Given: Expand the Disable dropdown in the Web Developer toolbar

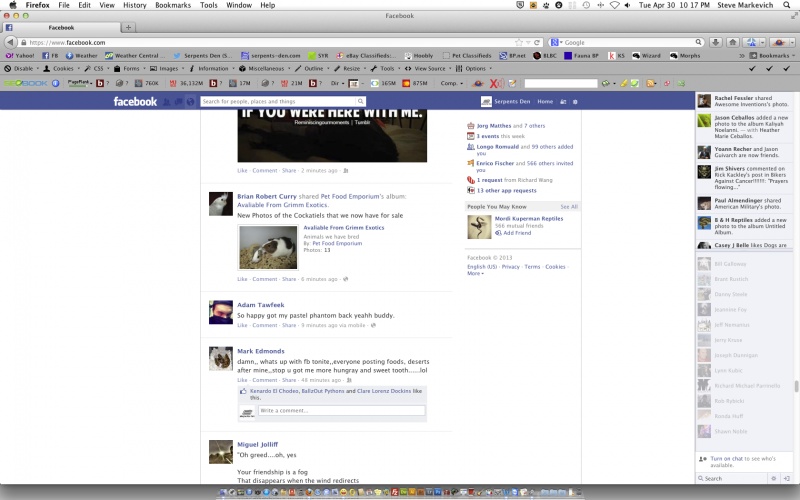Looking at the screenshot, I should pyautogui.click(x=22, y=68).
